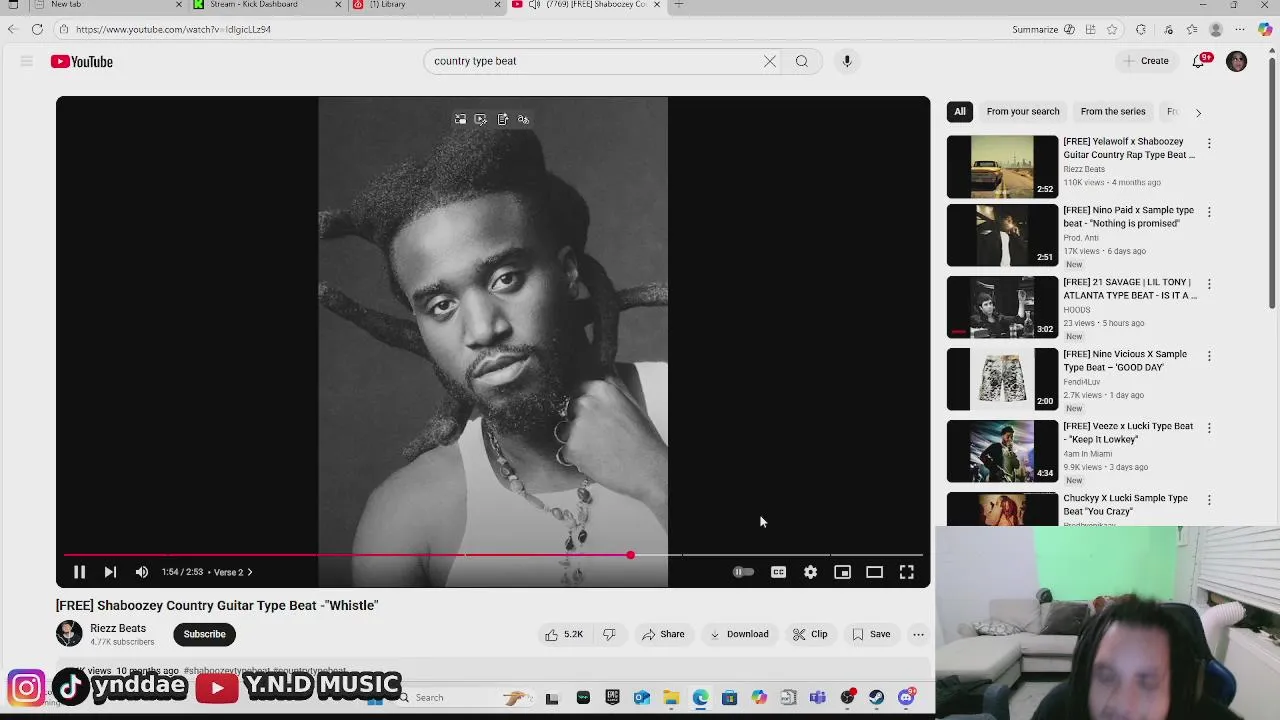Reload the current page

pyautogui.click(x=37, y=29)
